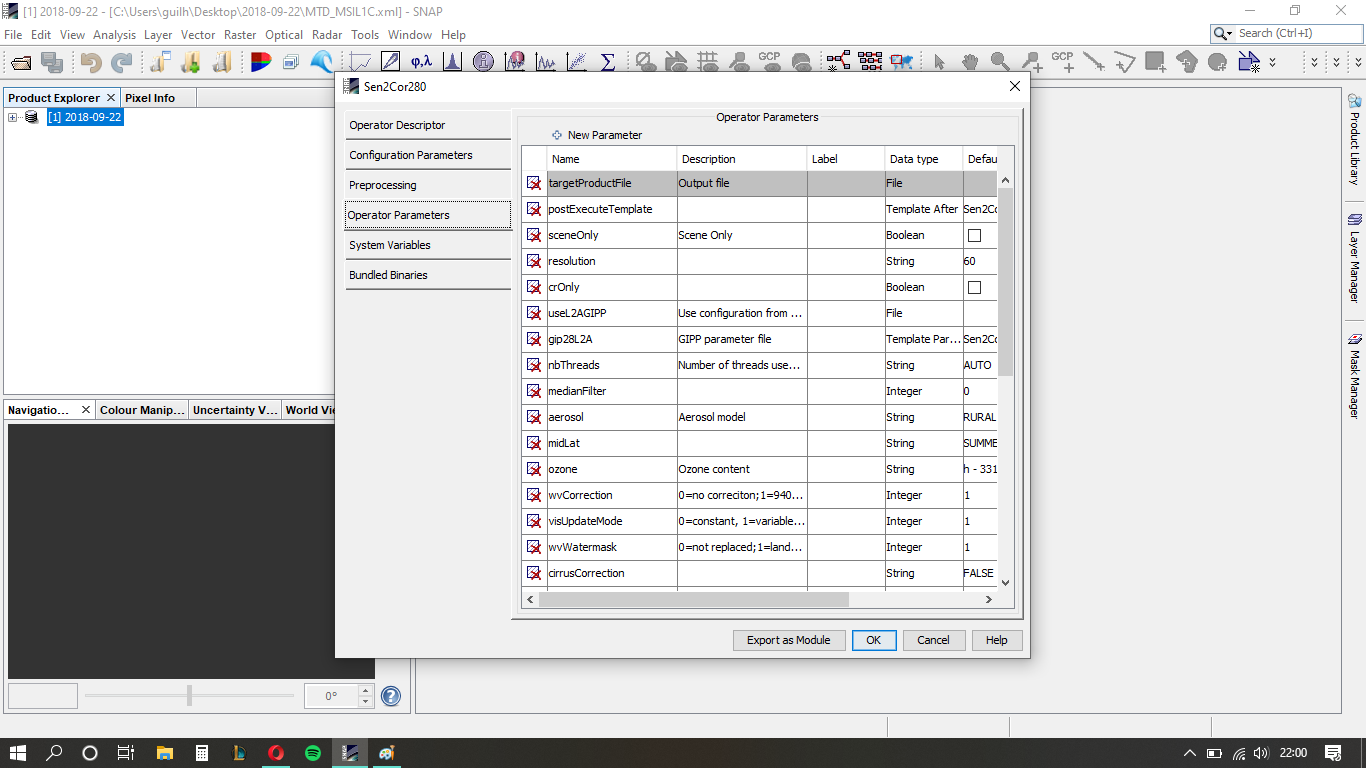Select the magnifier Zoom tool

[x=1000, y=62]
